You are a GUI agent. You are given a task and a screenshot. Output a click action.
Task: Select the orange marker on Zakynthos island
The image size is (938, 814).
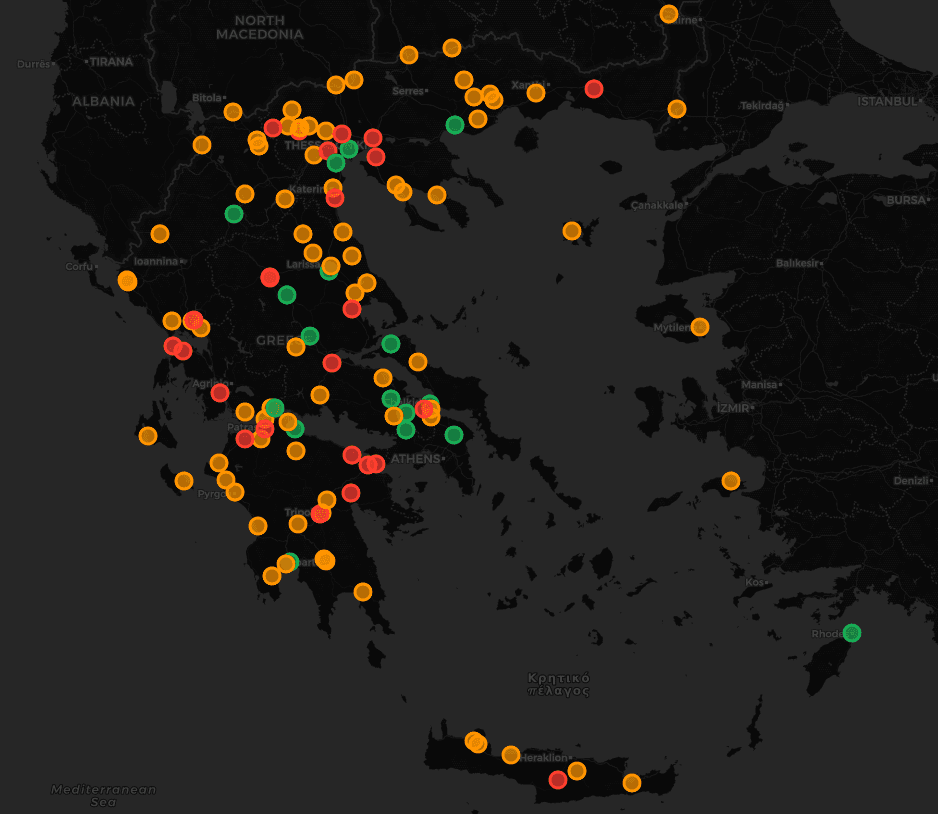[x=183, y=481]
